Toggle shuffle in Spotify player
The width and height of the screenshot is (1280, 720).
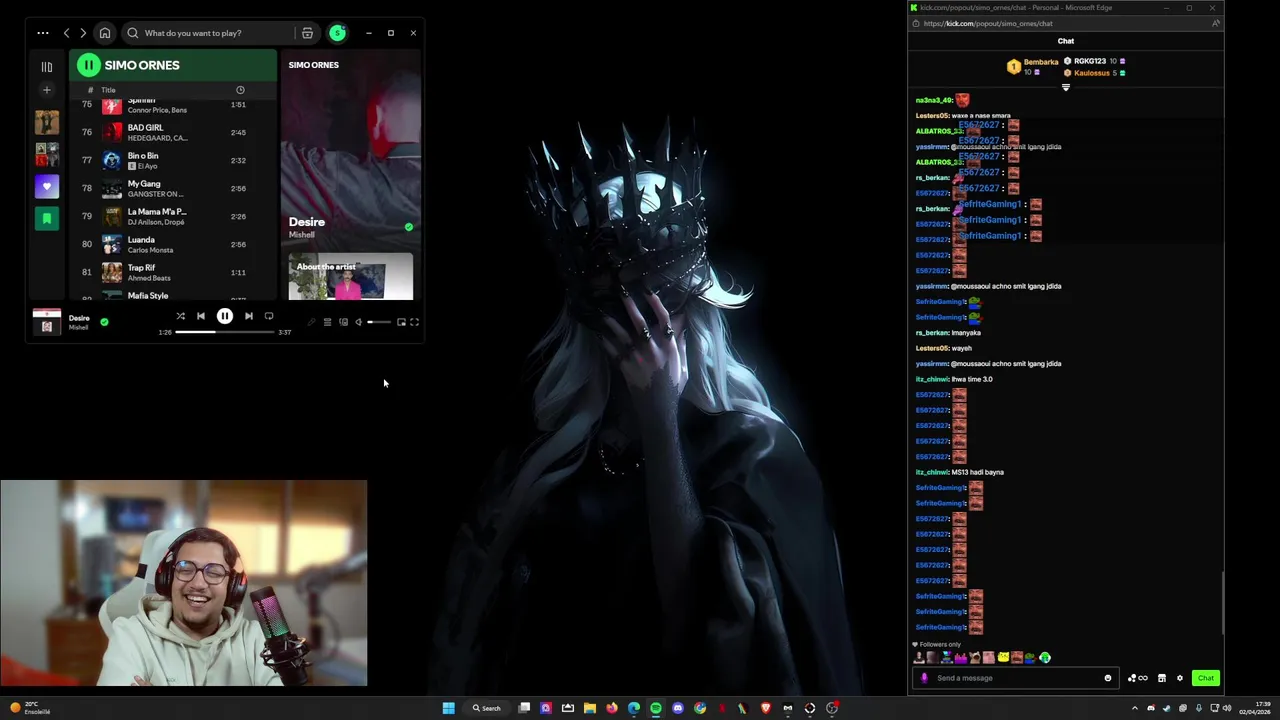[181, 316]
